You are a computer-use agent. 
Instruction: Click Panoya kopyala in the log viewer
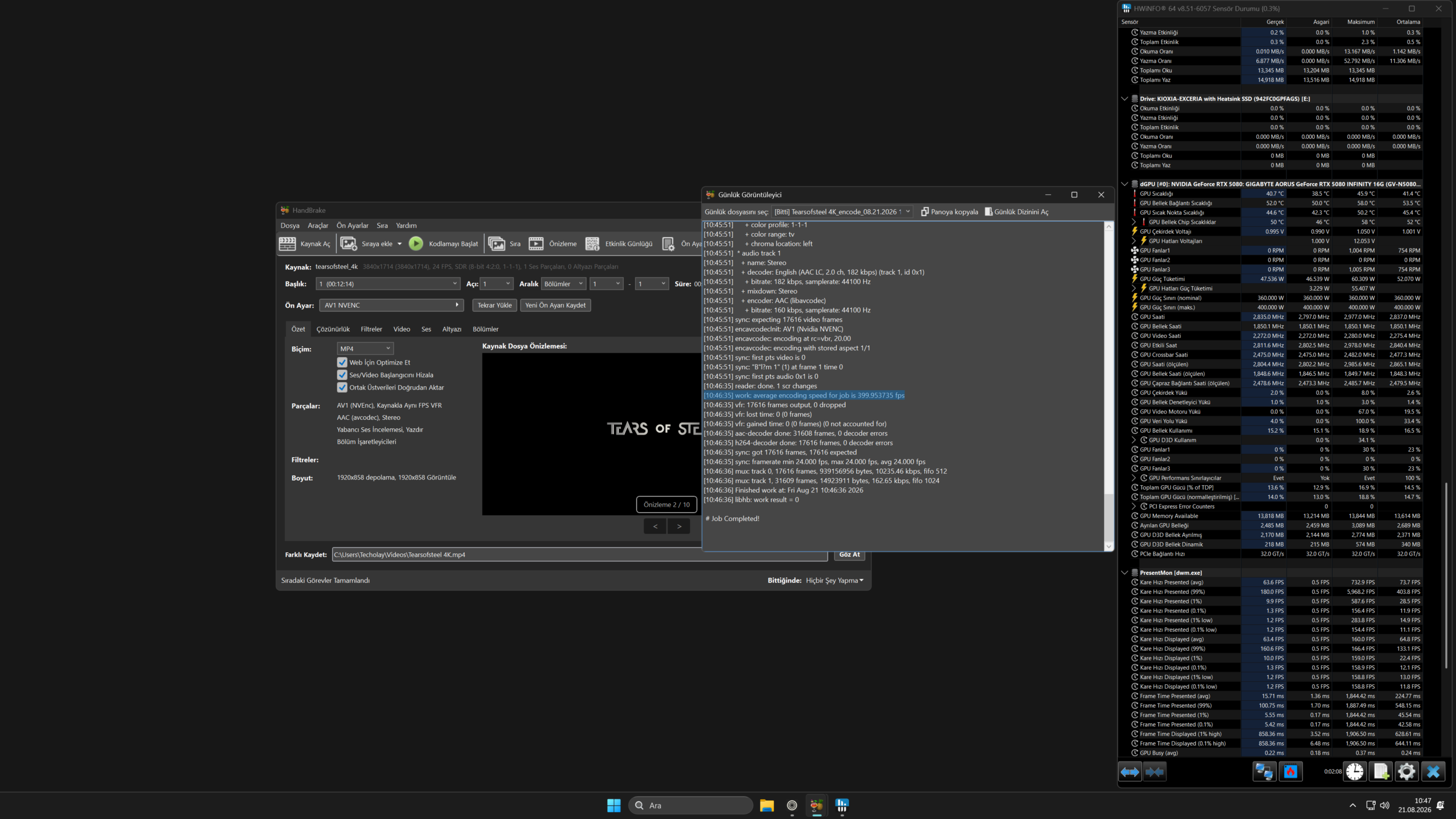click(x=949, y=212)
